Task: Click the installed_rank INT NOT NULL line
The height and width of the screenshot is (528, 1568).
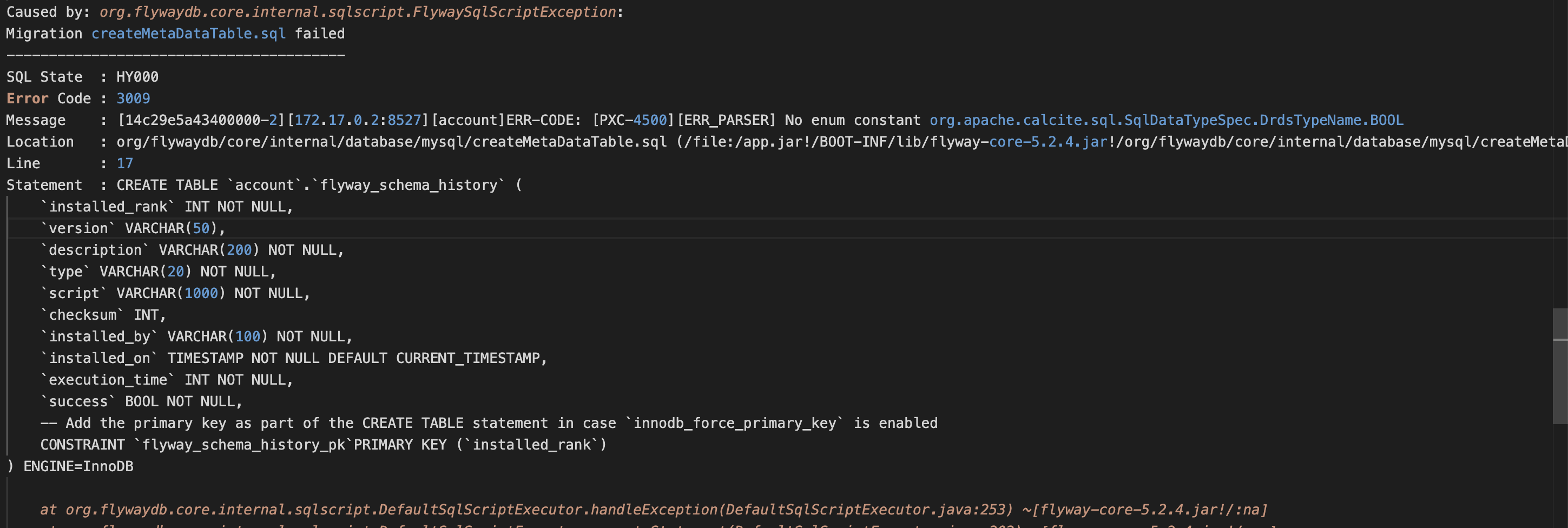Action: (x=167, y=207)
